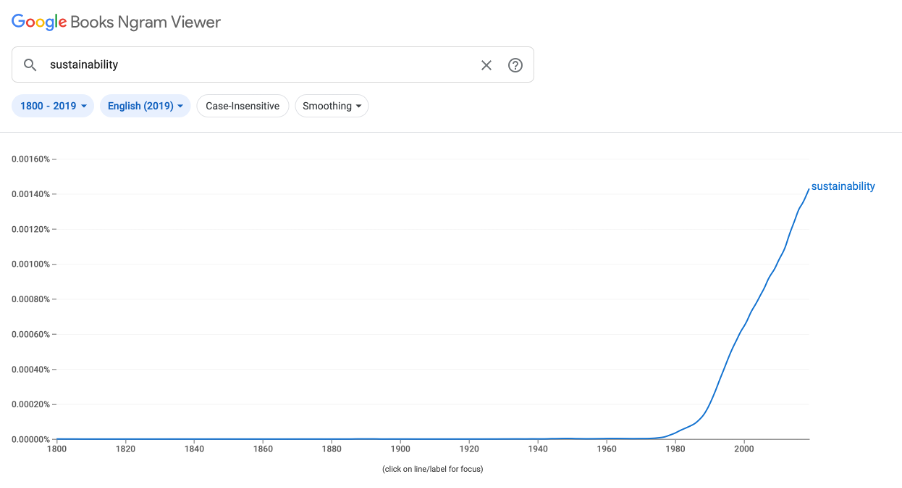Click the 1980 x-axis year label
Image resolution: width=902 pixels, height=488 pixels.
(x=675, y=449)
